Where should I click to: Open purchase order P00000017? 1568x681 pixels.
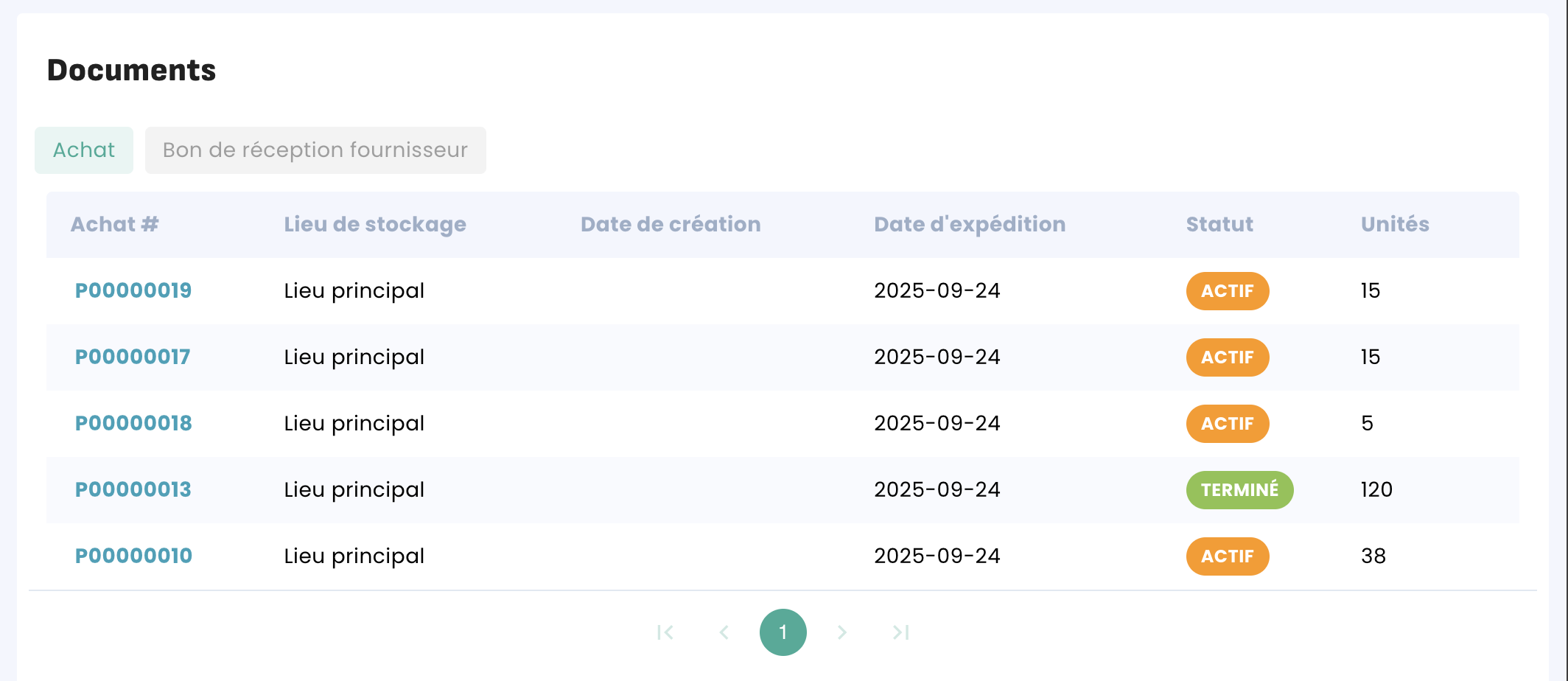[x=133, y=357]
